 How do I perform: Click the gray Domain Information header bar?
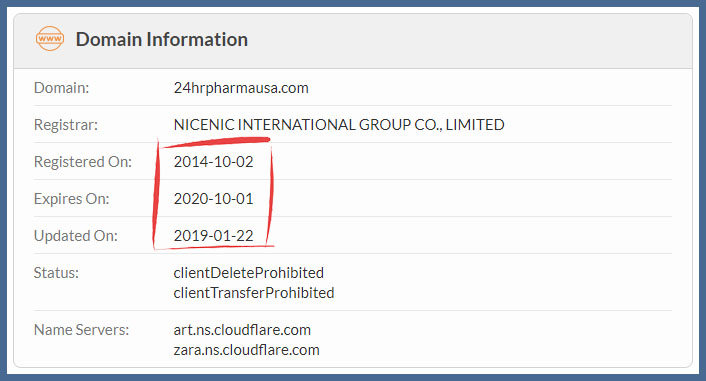pyautogui.click(x=353, y=41)
